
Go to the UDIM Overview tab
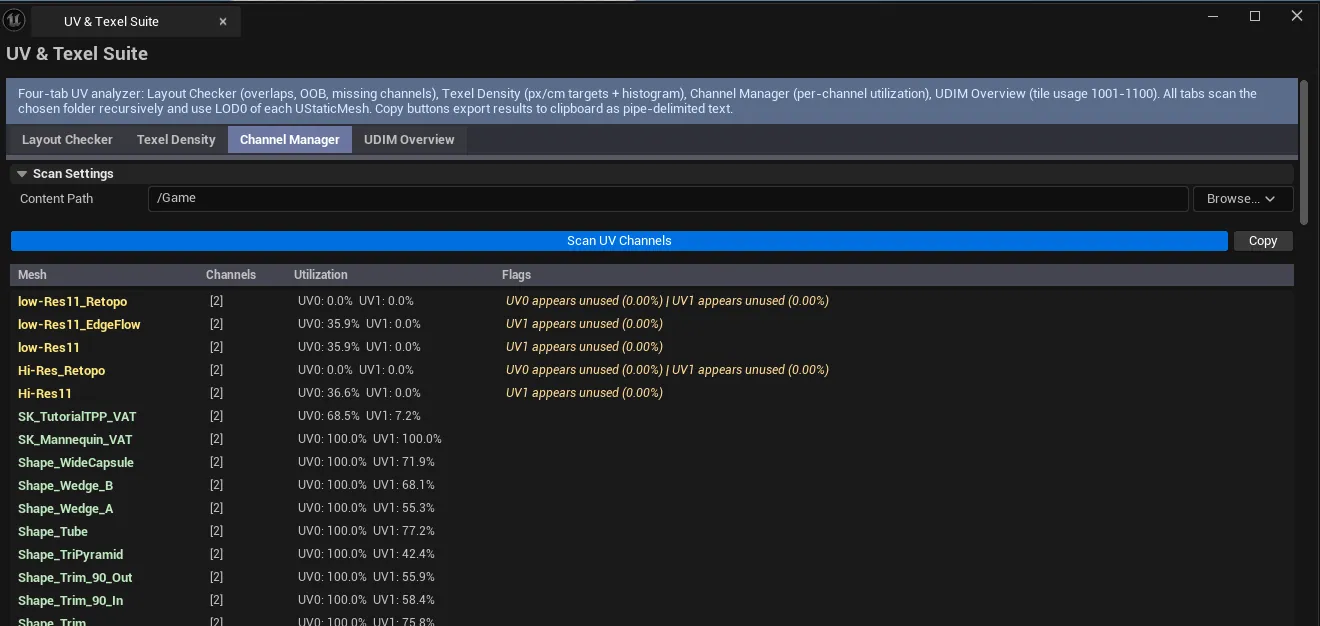click(x=409, y=140)
